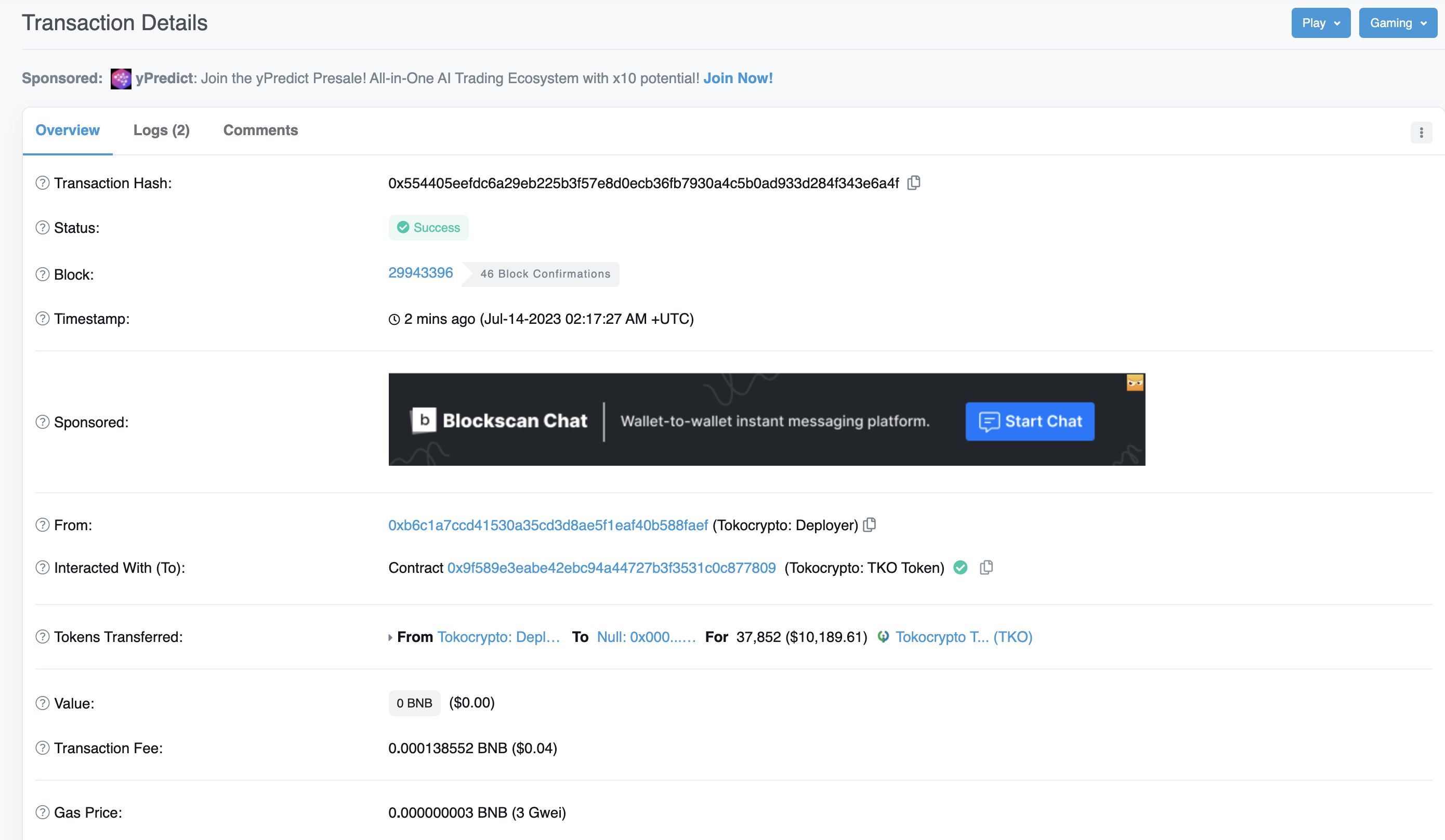Click the Join Now! sponsored link
This screenshot has width=1445, height=840.
click(x=738, y=78)
